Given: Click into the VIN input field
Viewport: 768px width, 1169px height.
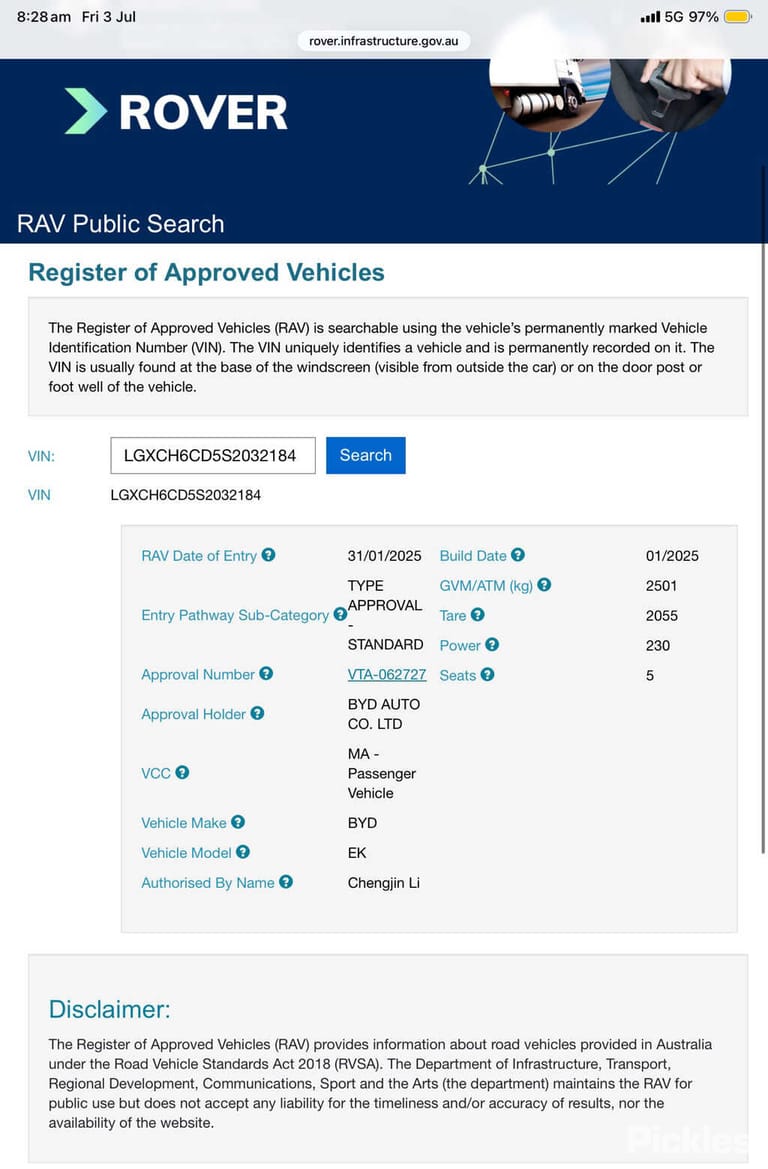Looking at the screenshot, I should tap(213, 456).
